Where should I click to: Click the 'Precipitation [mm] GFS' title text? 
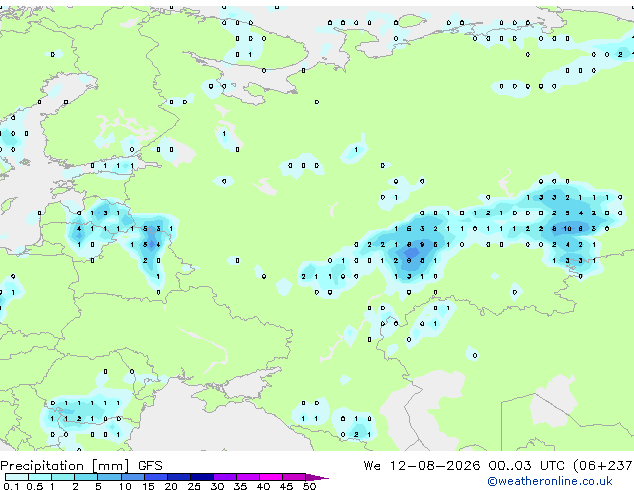coord(81,466)
